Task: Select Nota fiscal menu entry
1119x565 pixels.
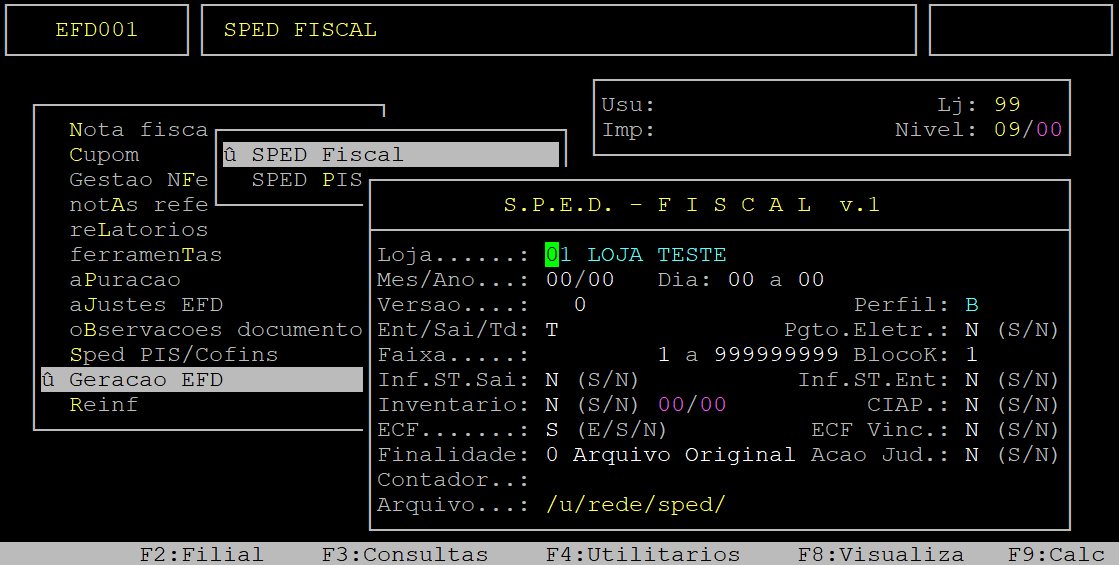Action: point(138,130)
